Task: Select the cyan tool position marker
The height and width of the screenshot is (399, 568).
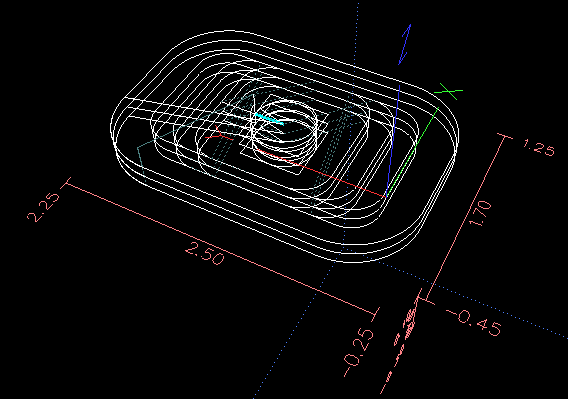Action: tap(269, 119)
